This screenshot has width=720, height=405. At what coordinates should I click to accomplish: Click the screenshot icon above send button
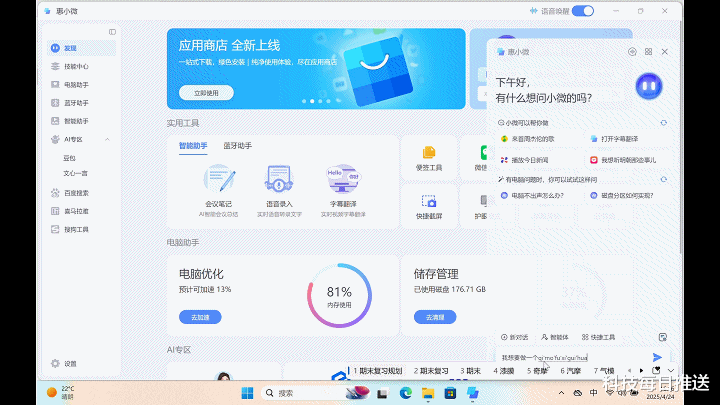pos(663,337)
